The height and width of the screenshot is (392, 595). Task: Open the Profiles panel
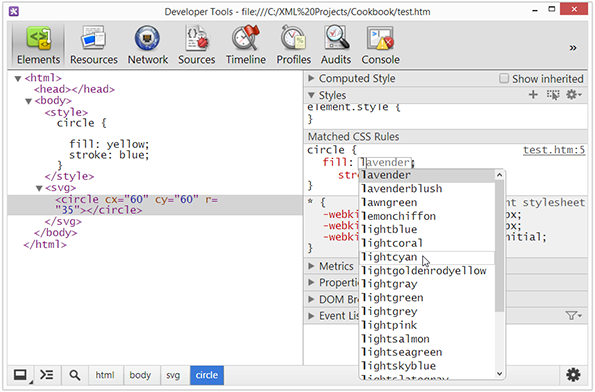tap(293, 45)
